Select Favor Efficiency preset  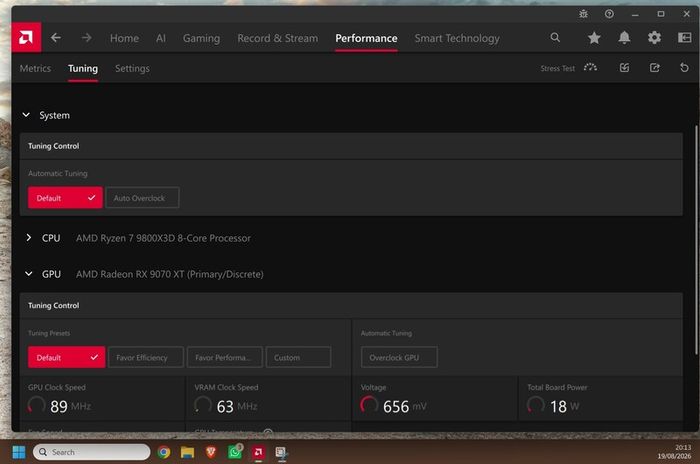pos(146,357)
